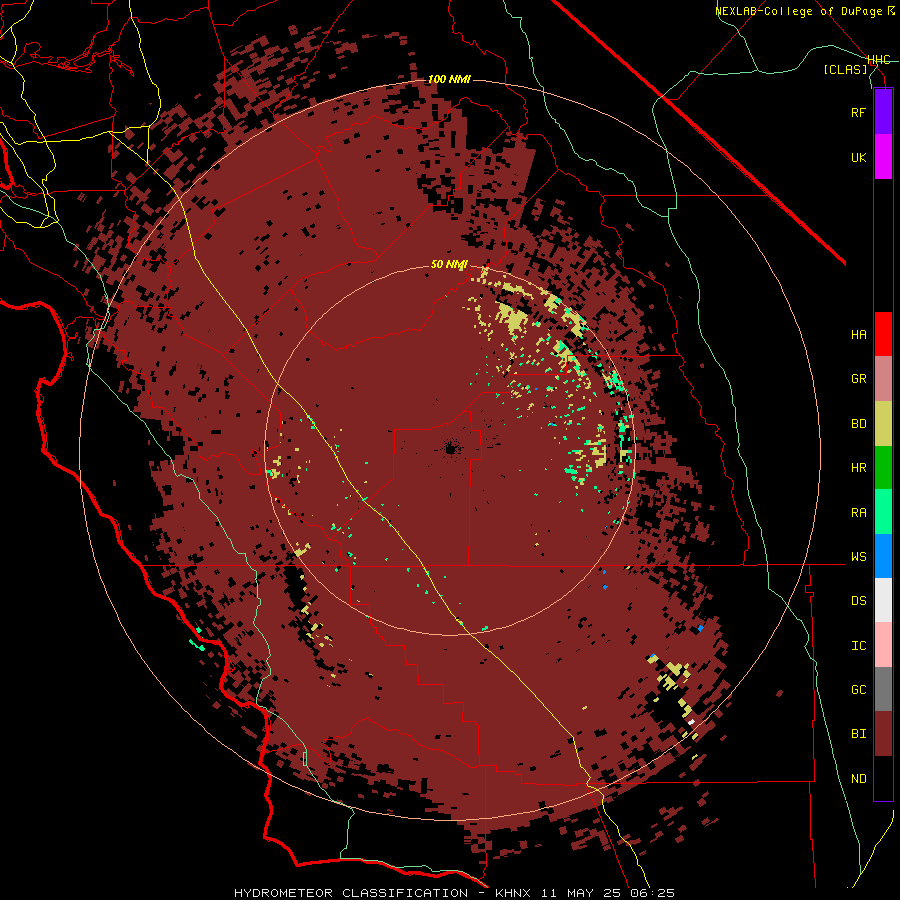Click the HR legend label
This screenshot has width=900, height=900.
click(x=858, y=468)
